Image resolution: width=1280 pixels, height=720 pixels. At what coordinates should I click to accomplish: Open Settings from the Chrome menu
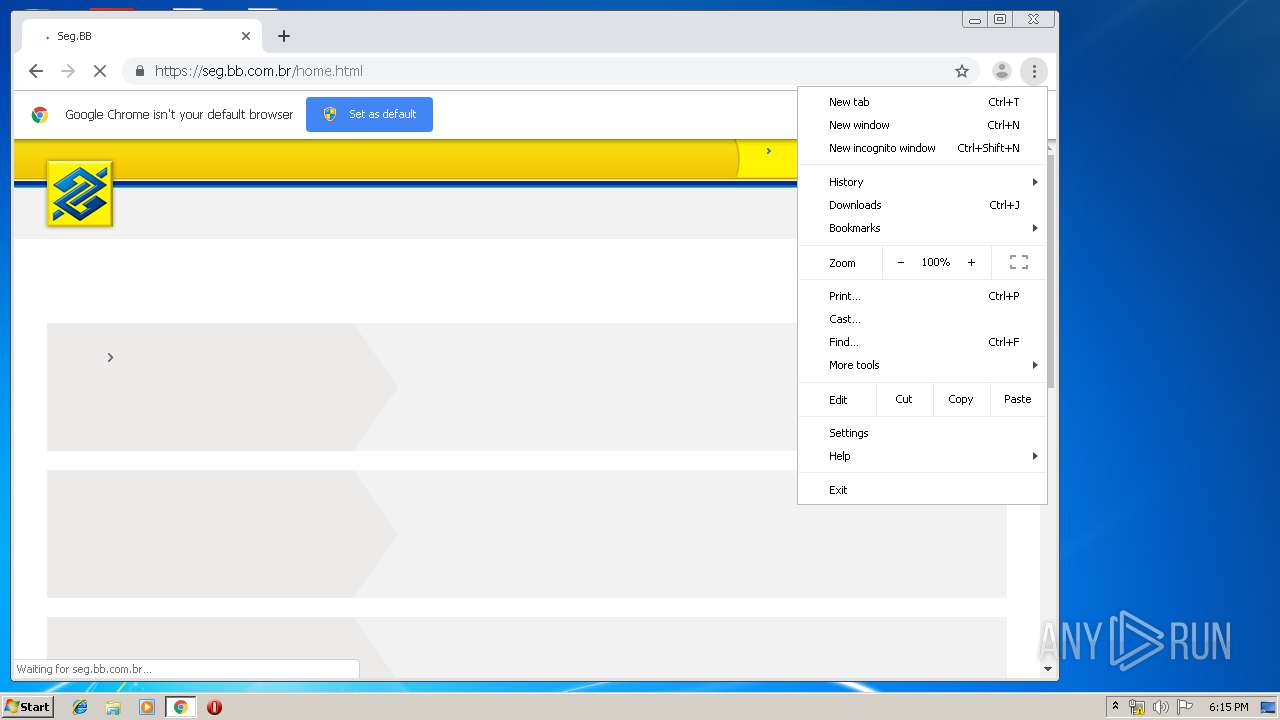[x=922, y=433]
